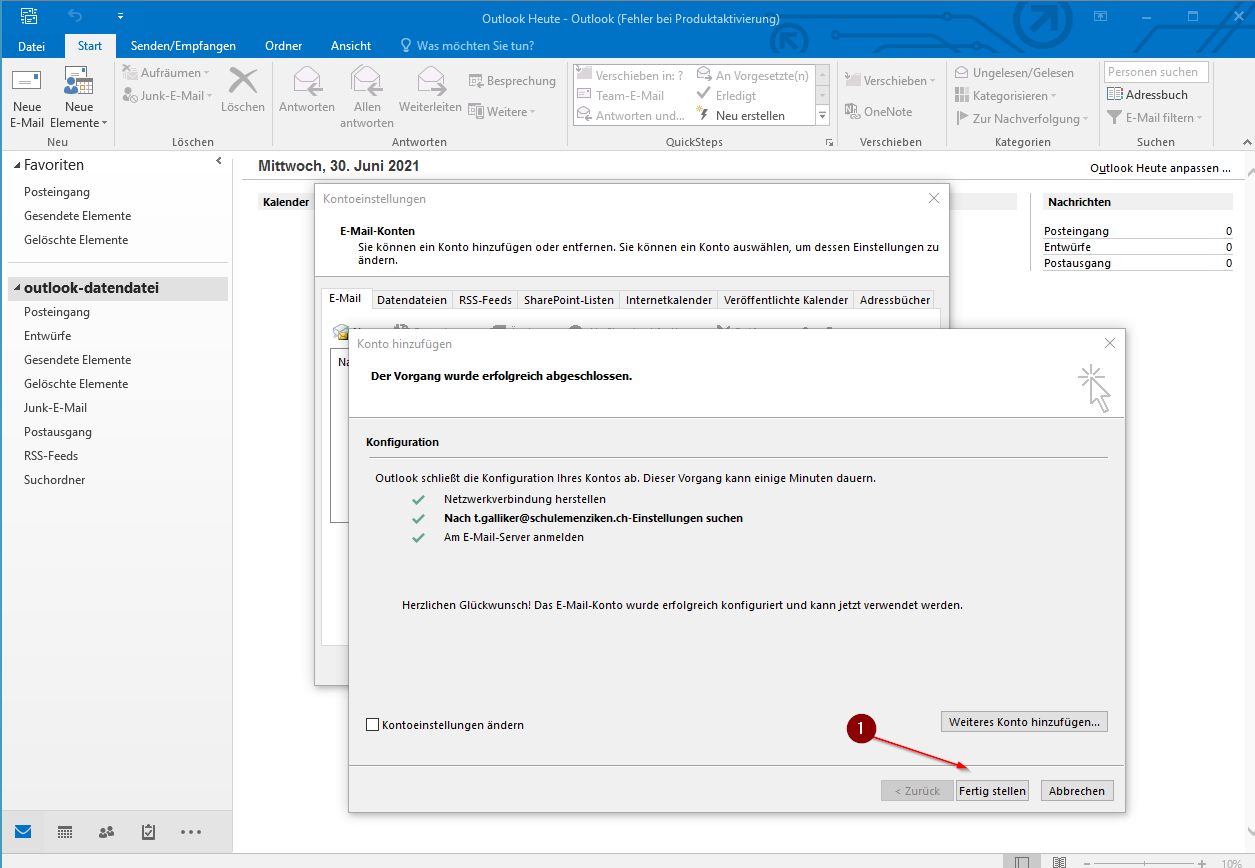Show more navigation options ellipsis

pyautogui.click(x=191, y=832)
